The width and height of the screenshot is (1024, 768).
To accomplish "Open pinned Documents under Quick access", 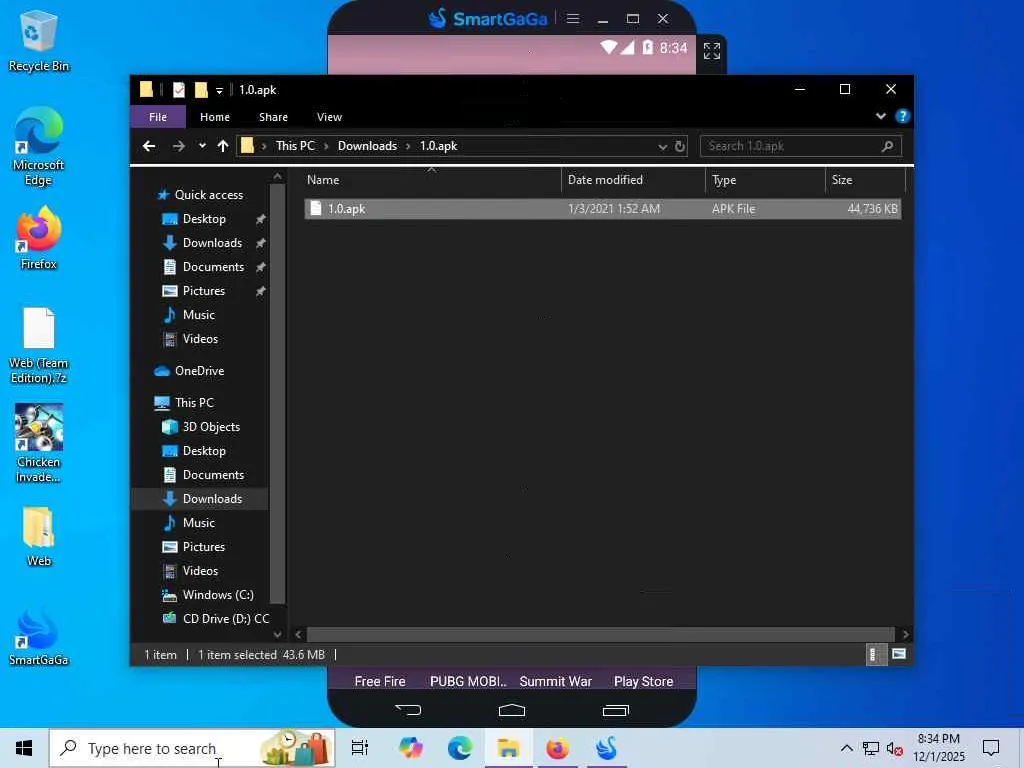I will tap(213, 267).
